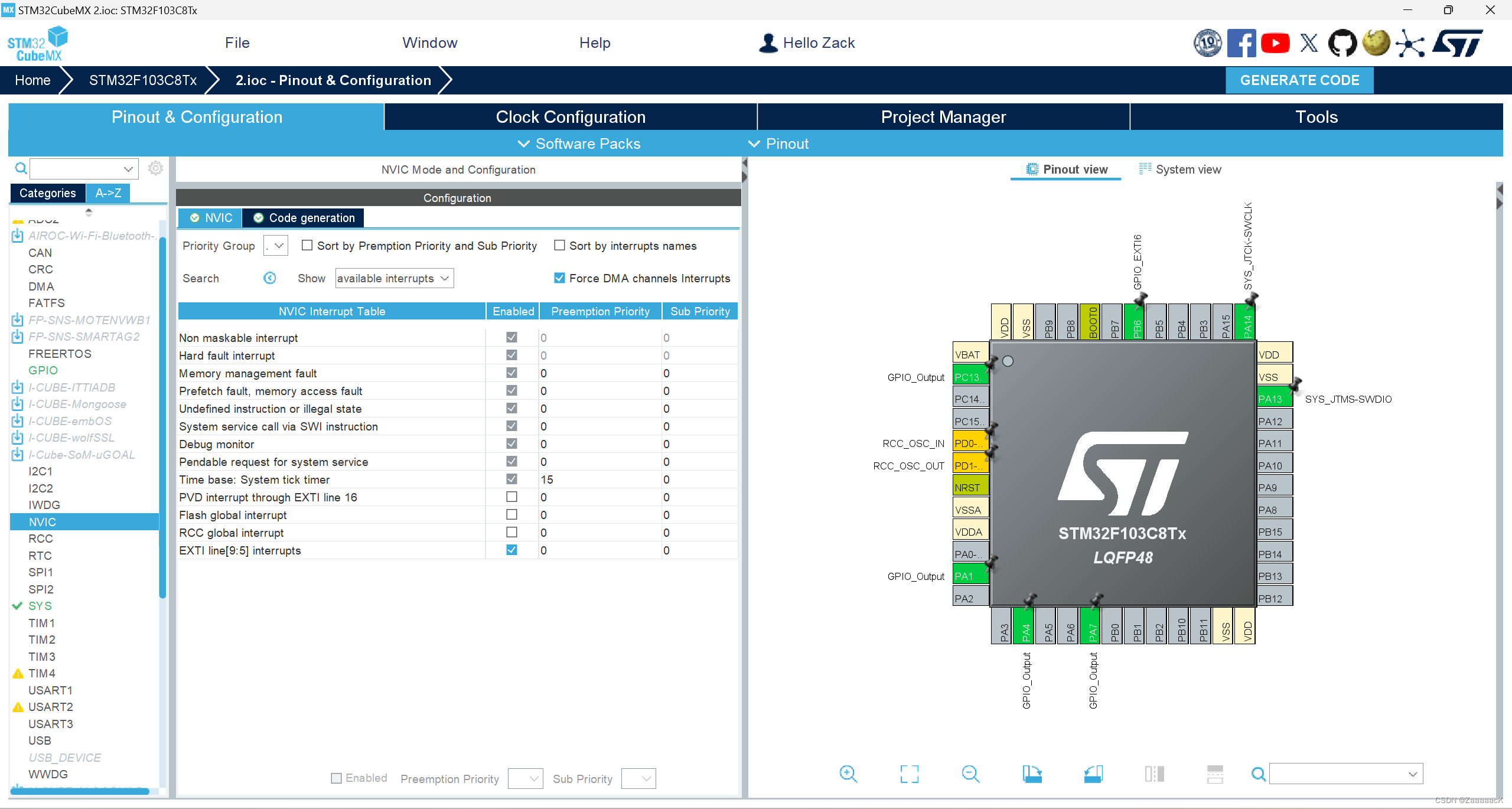The height and width of the screenshot is (809, 1512).
Task: Switch to Project Manager tab
Action: coord(943,117)
